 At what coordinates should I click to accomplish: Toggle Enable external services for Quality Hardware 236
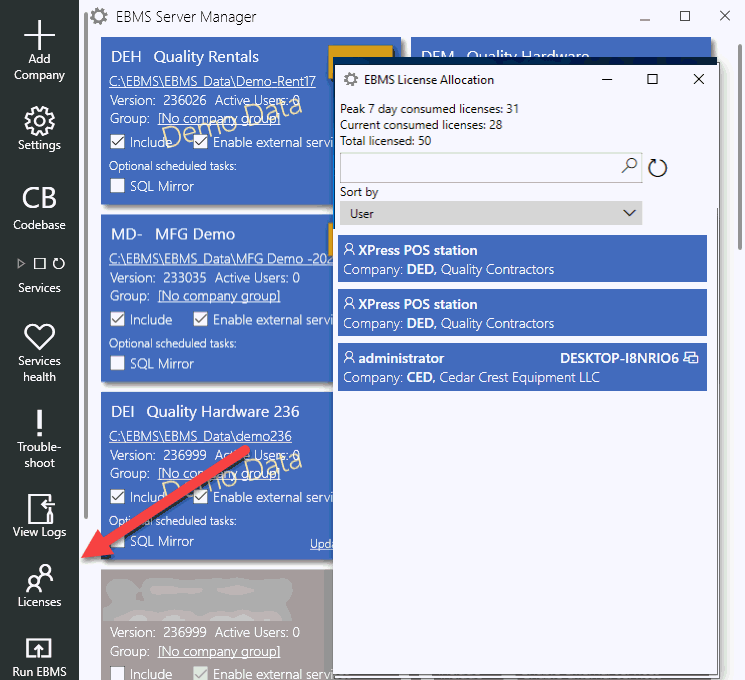(201, 497)
